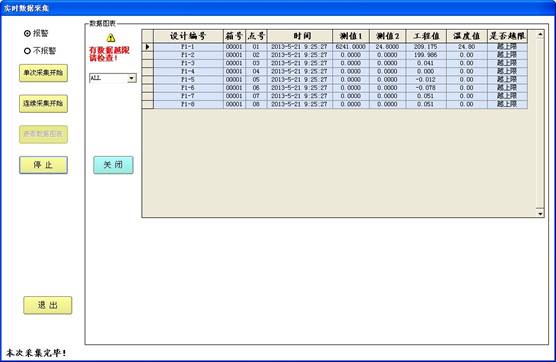Click the 设计编号 column header
Screen dimensions: 556x362
coord(188,36)
